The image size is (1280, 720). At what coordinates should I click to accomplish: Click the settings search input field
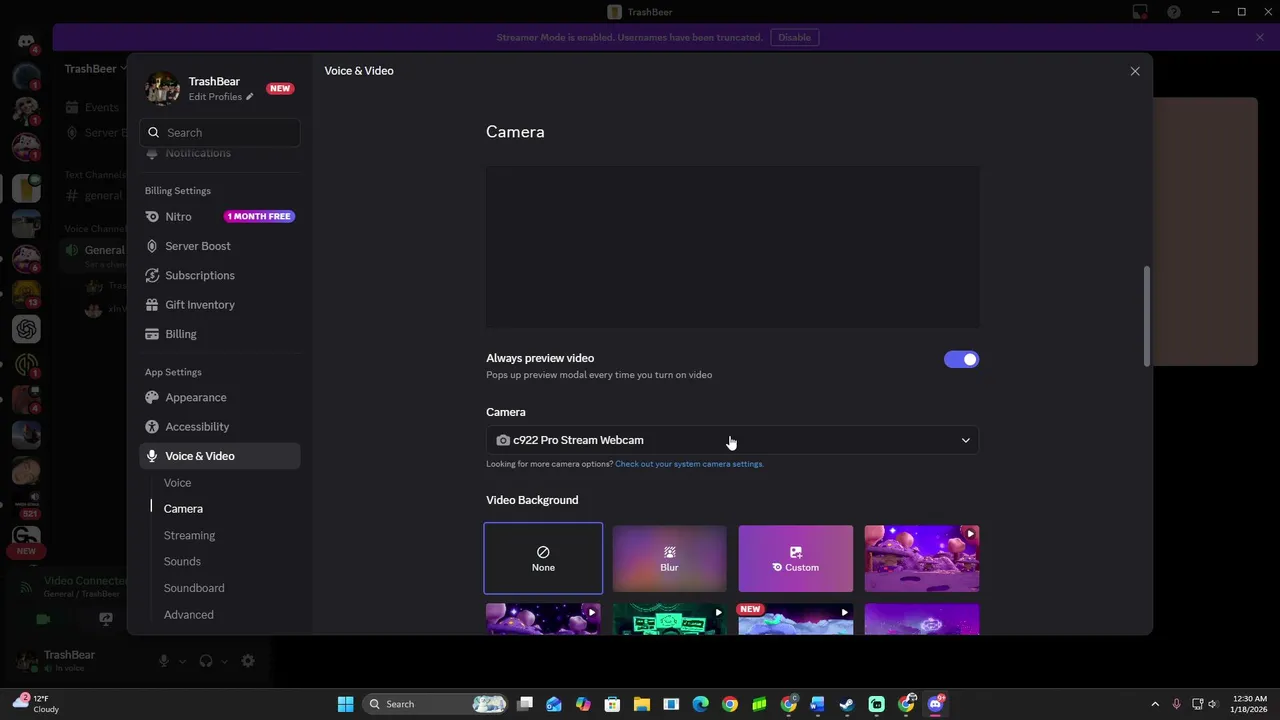pyautogui.click(x=220, y=132)
